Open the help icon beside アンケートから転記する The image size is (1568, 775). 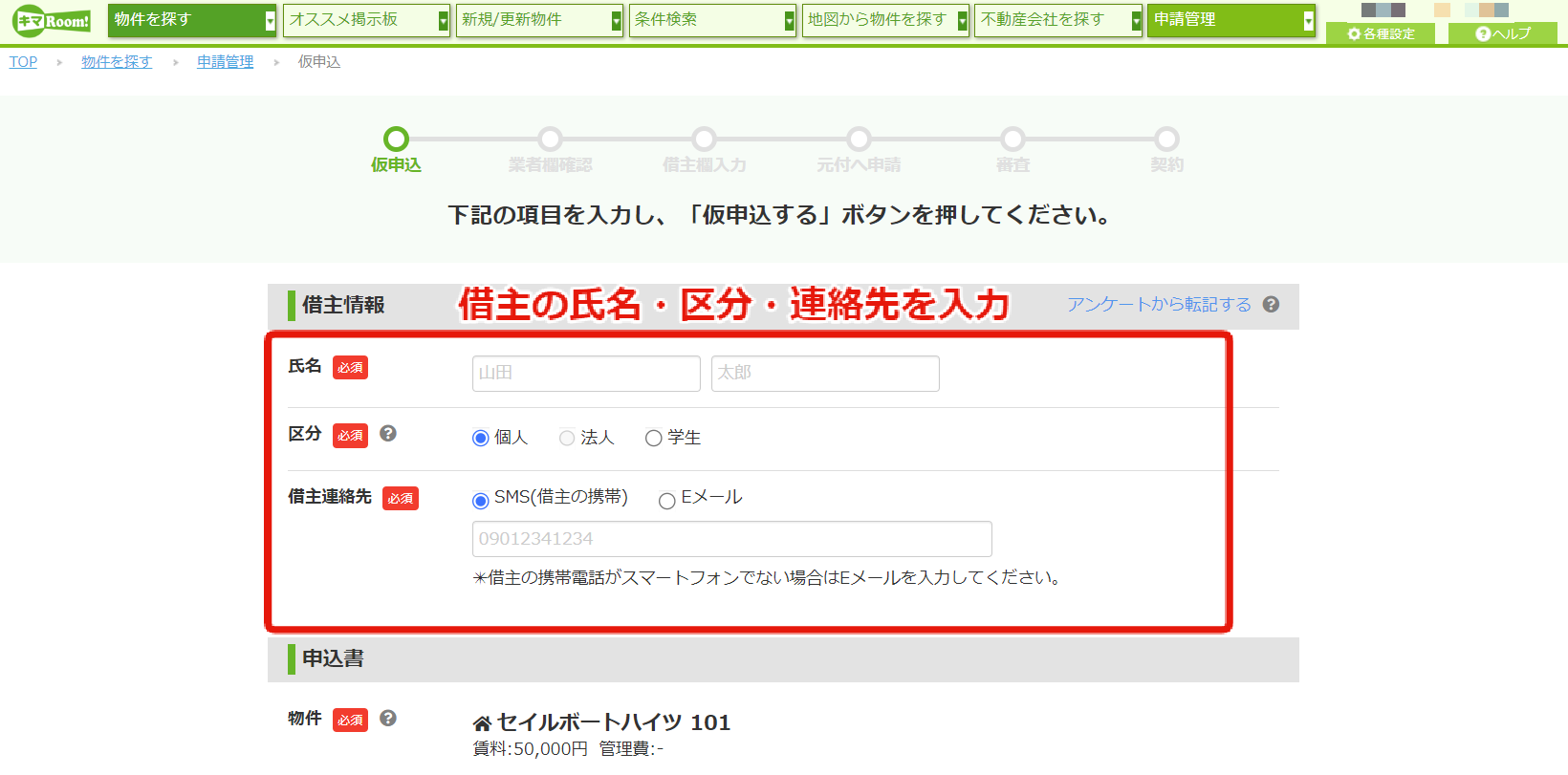click(x=1271, y=304)
